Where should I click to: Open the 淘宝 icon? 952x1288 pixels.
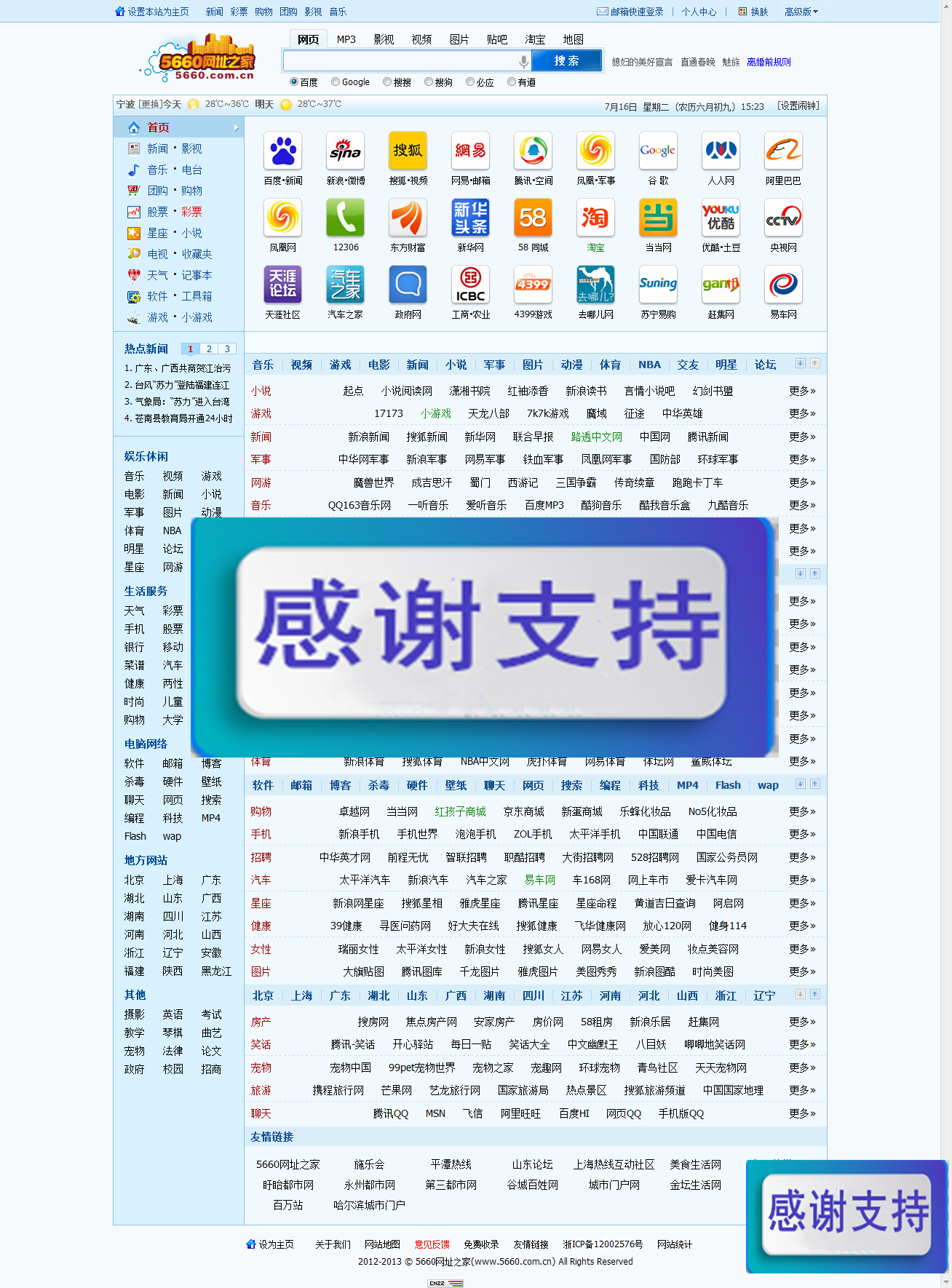coord(596,218)
